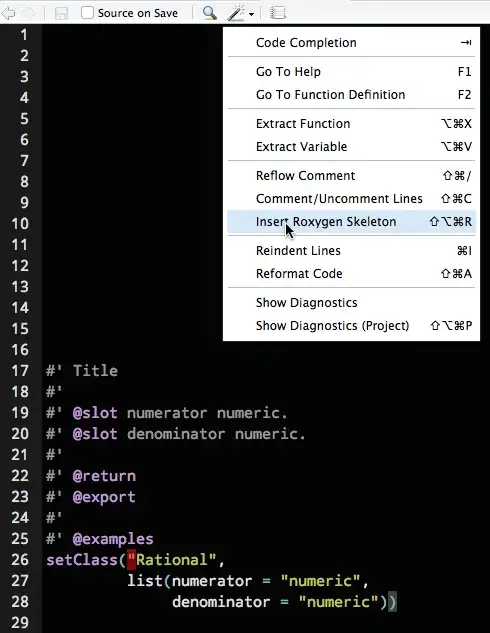Click the "@return" roxygen tag
This screenshot has height=633, width=490.
click(x=104, y=476)
